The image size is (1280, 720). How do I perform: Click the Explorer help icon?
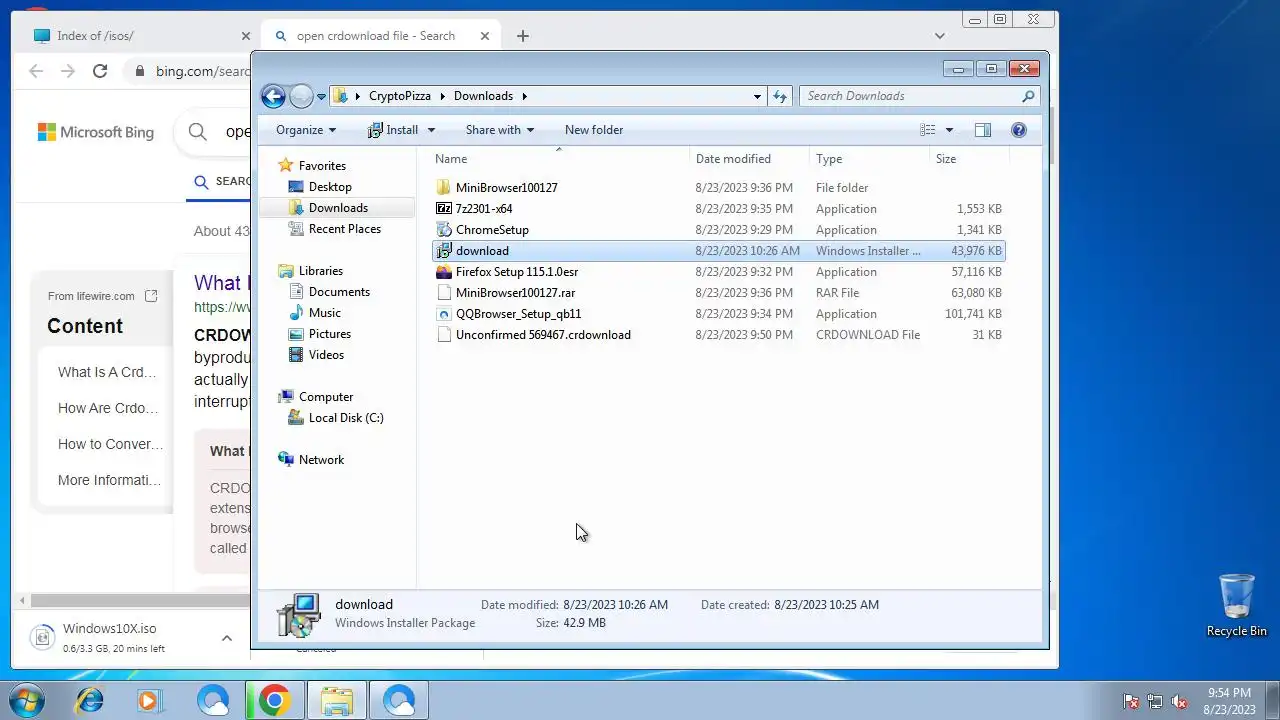pyautogui.click(x=1019, y=130)
